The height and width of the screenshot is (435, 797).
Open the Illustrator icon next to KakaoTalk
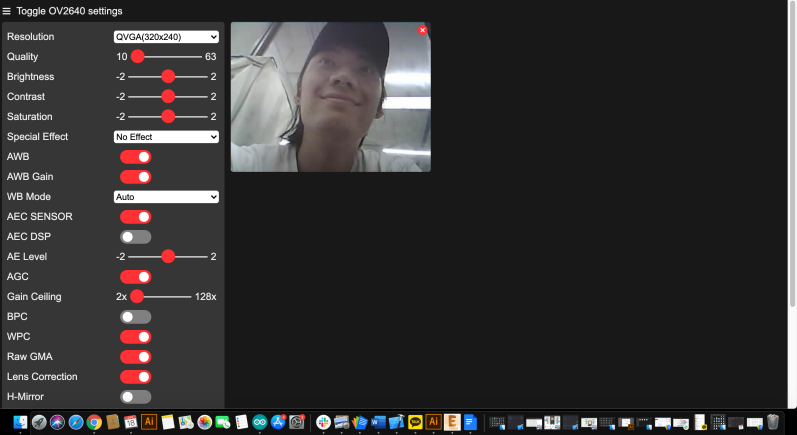click(434, 422)
